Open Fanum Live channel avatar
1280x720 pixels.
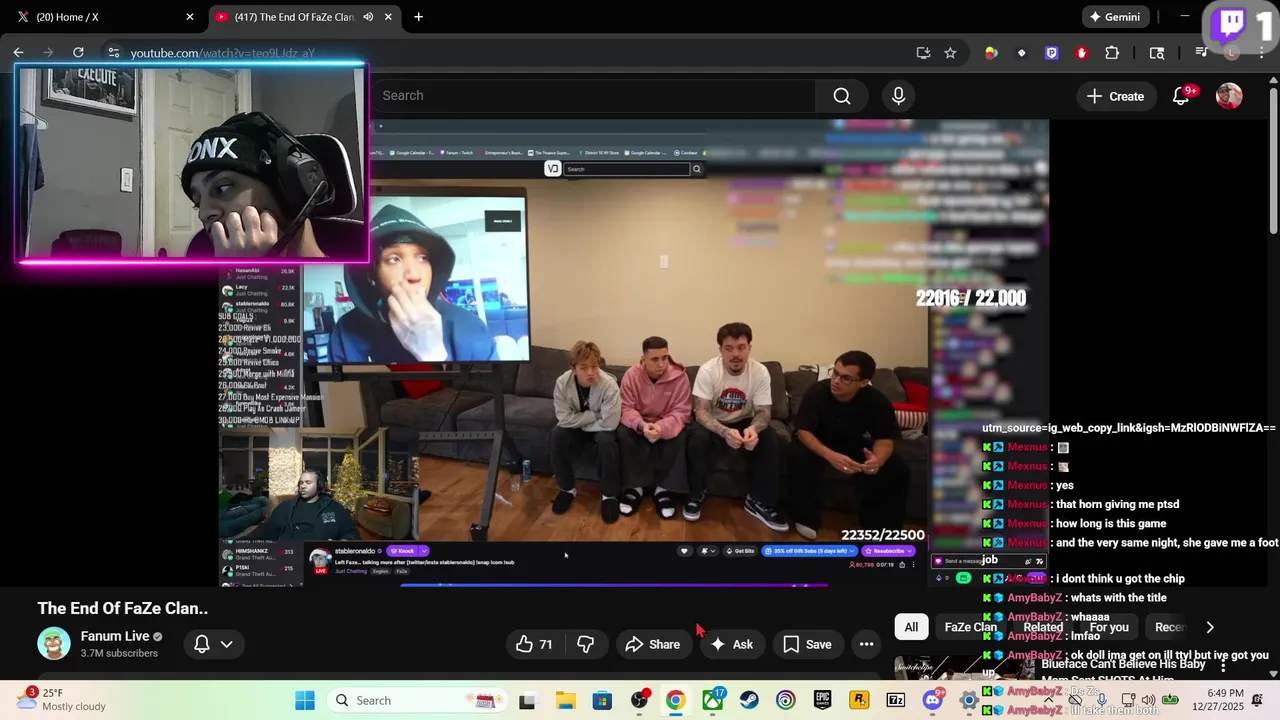(54, 643)
